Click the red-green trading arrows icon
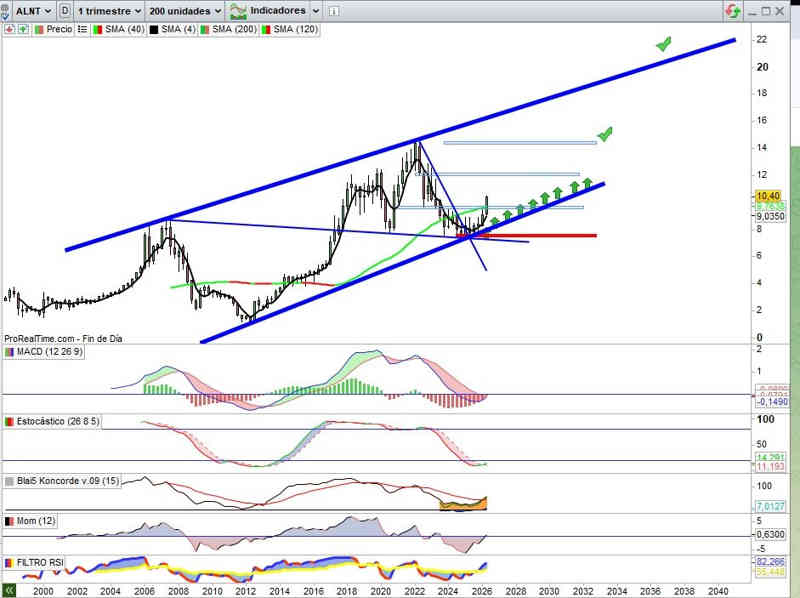This screenshot has height=598, width=800. coord(733,11)
